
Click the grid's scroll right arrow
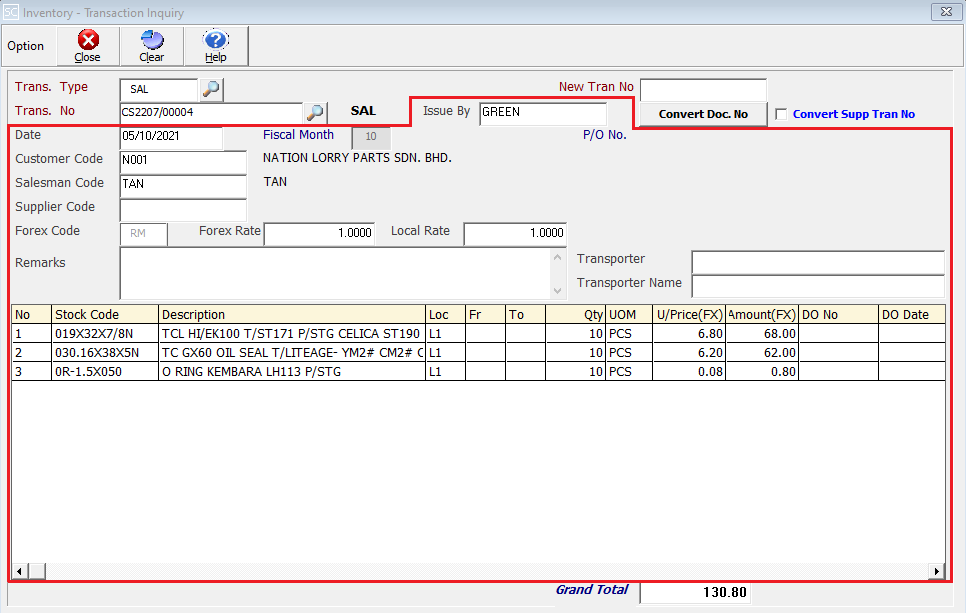(936, 571)
